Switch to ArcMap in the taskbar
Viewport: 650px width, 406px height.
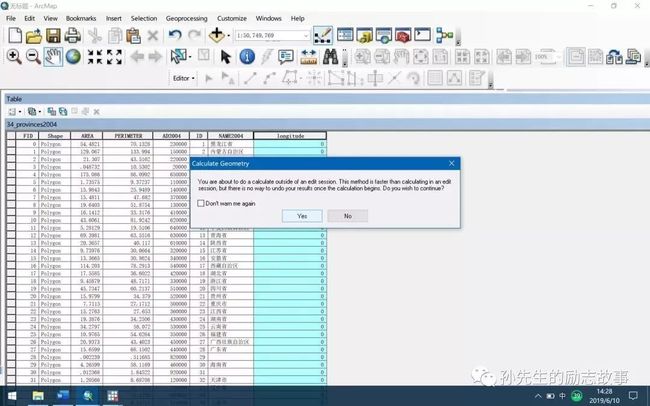click(x=88, y=396)
